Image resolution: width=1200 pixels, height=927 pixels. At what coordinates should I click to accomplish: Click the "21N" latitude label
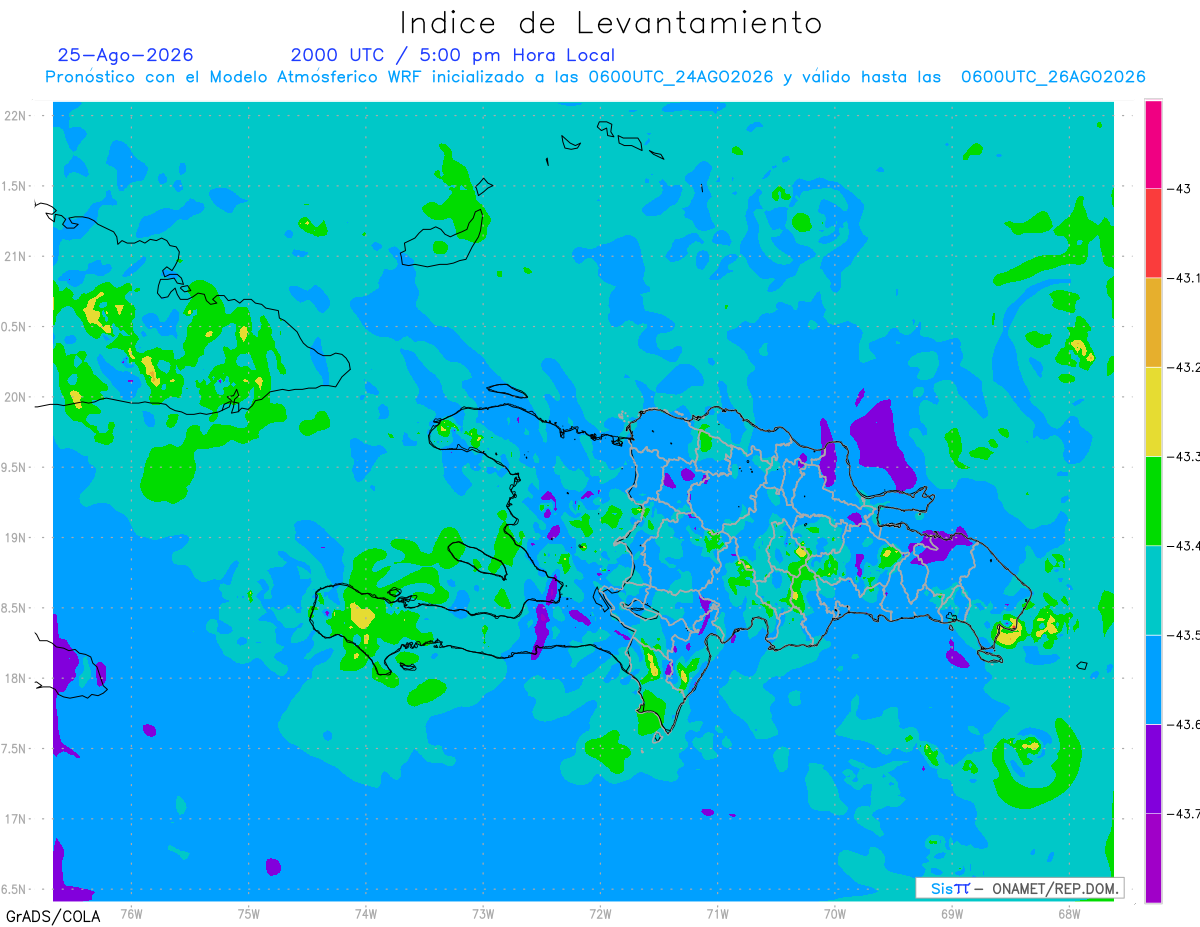point(16,257)
